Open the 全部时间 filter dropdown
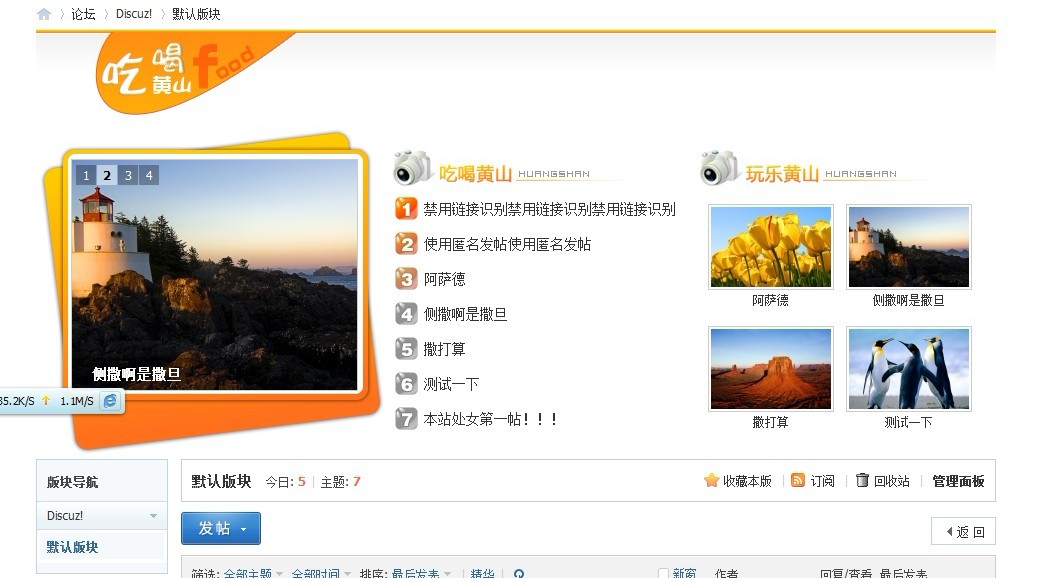 coord(321,573)
